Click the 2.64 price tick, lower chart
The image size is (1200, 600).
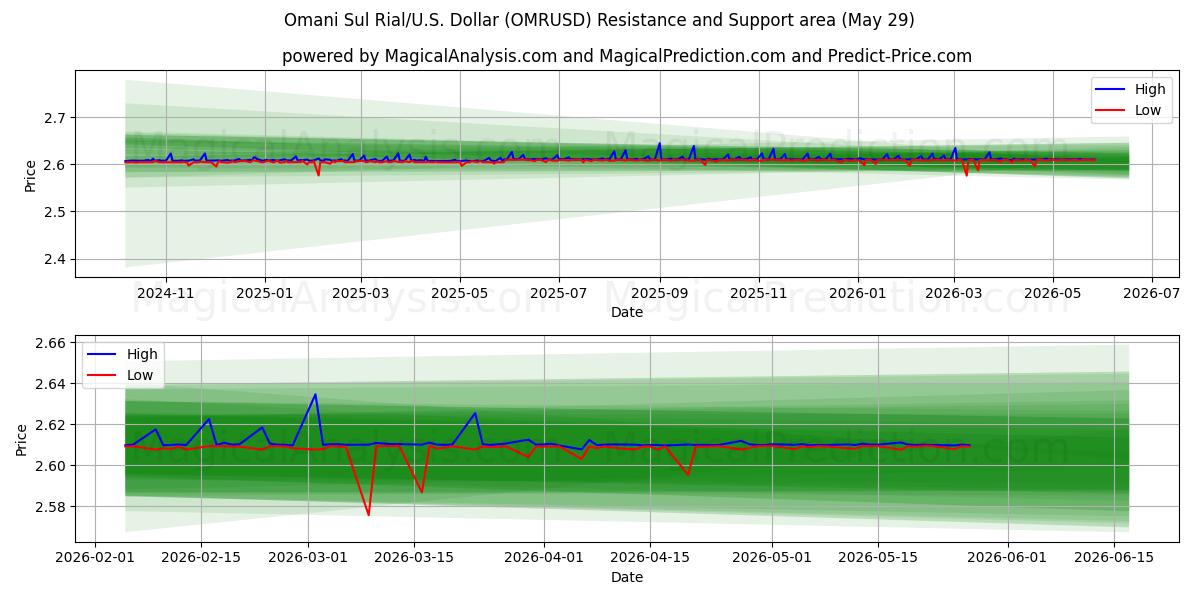click(52, 384)
